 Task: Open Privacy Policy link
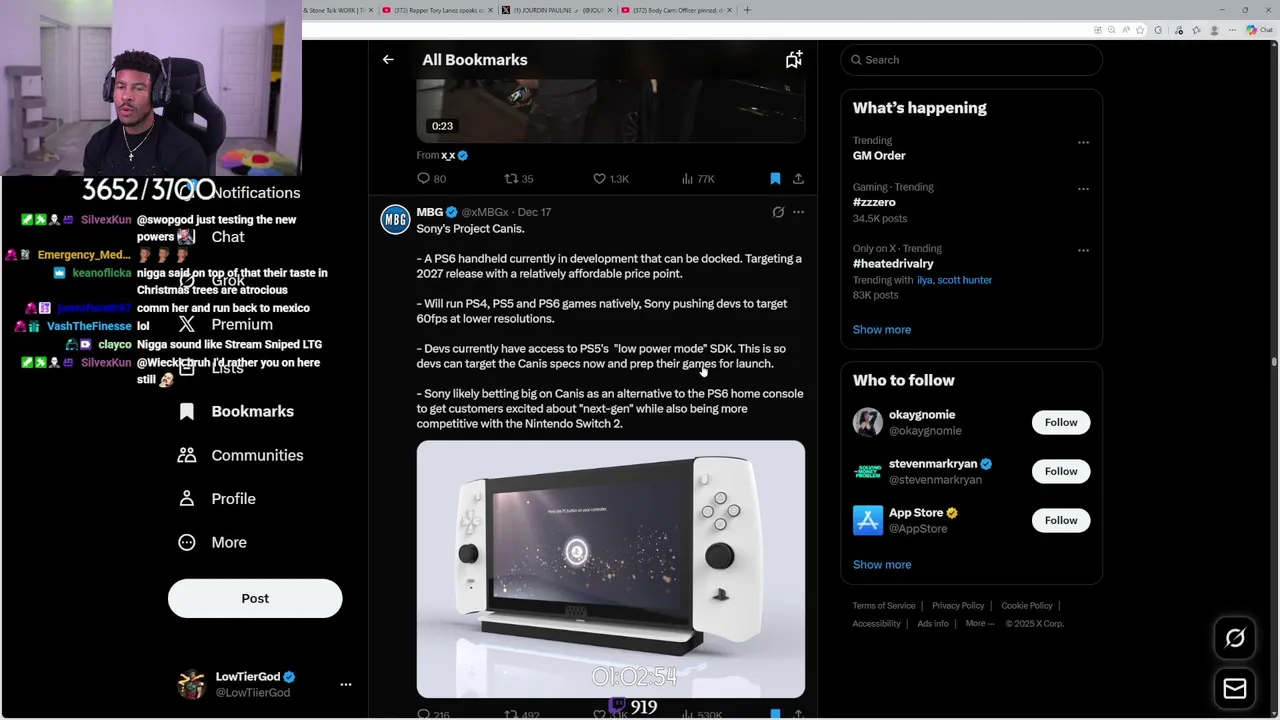point(958,606)
